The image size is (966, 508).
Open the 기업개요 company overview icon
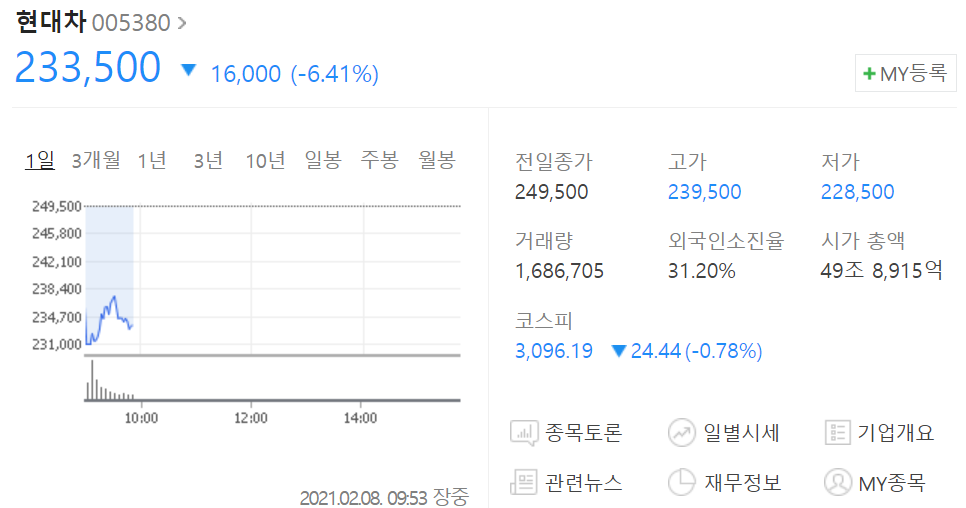tap(837, 432)
